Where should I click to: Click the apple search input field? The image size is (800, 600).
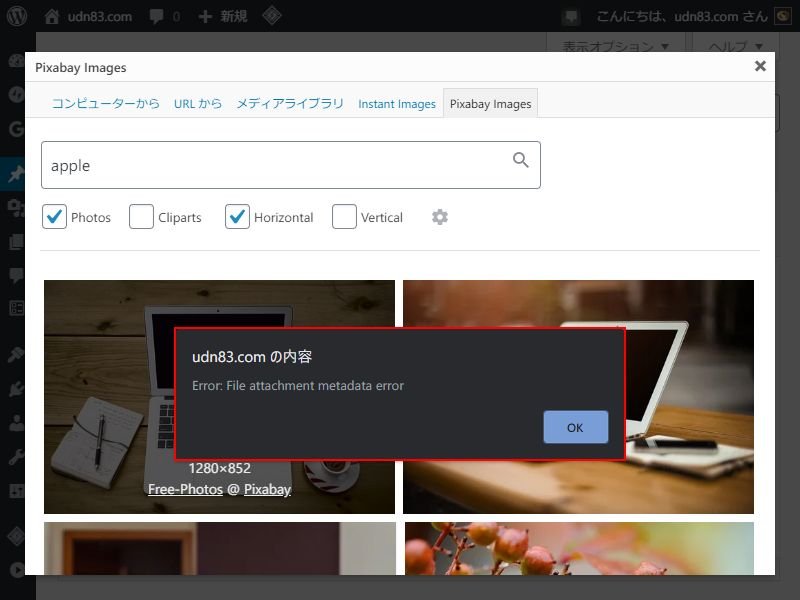[291, 165]
